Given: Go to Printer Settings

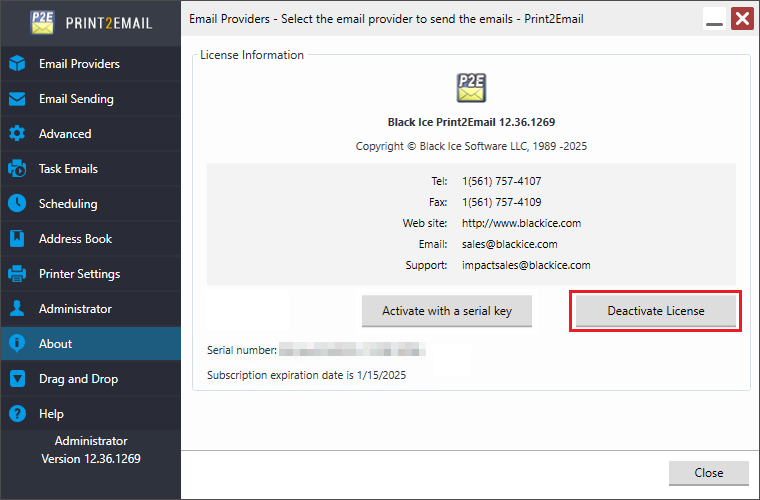Looking at the screenshot, I should click(x=79, y=274).
